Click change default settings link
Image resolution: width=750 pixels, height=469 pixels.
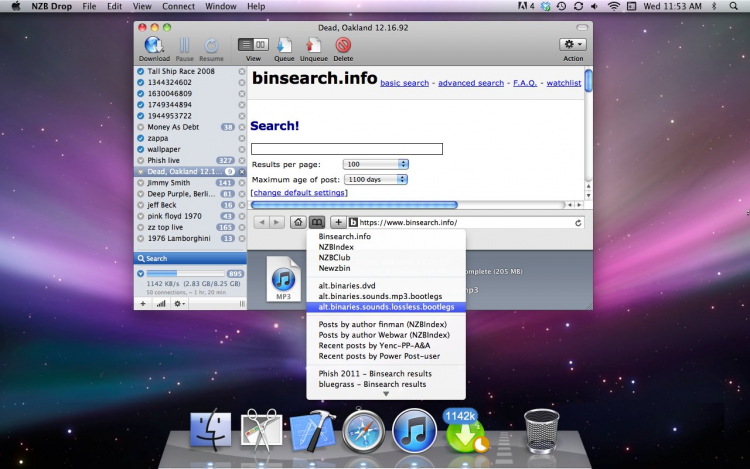click(x=299, y=193)
